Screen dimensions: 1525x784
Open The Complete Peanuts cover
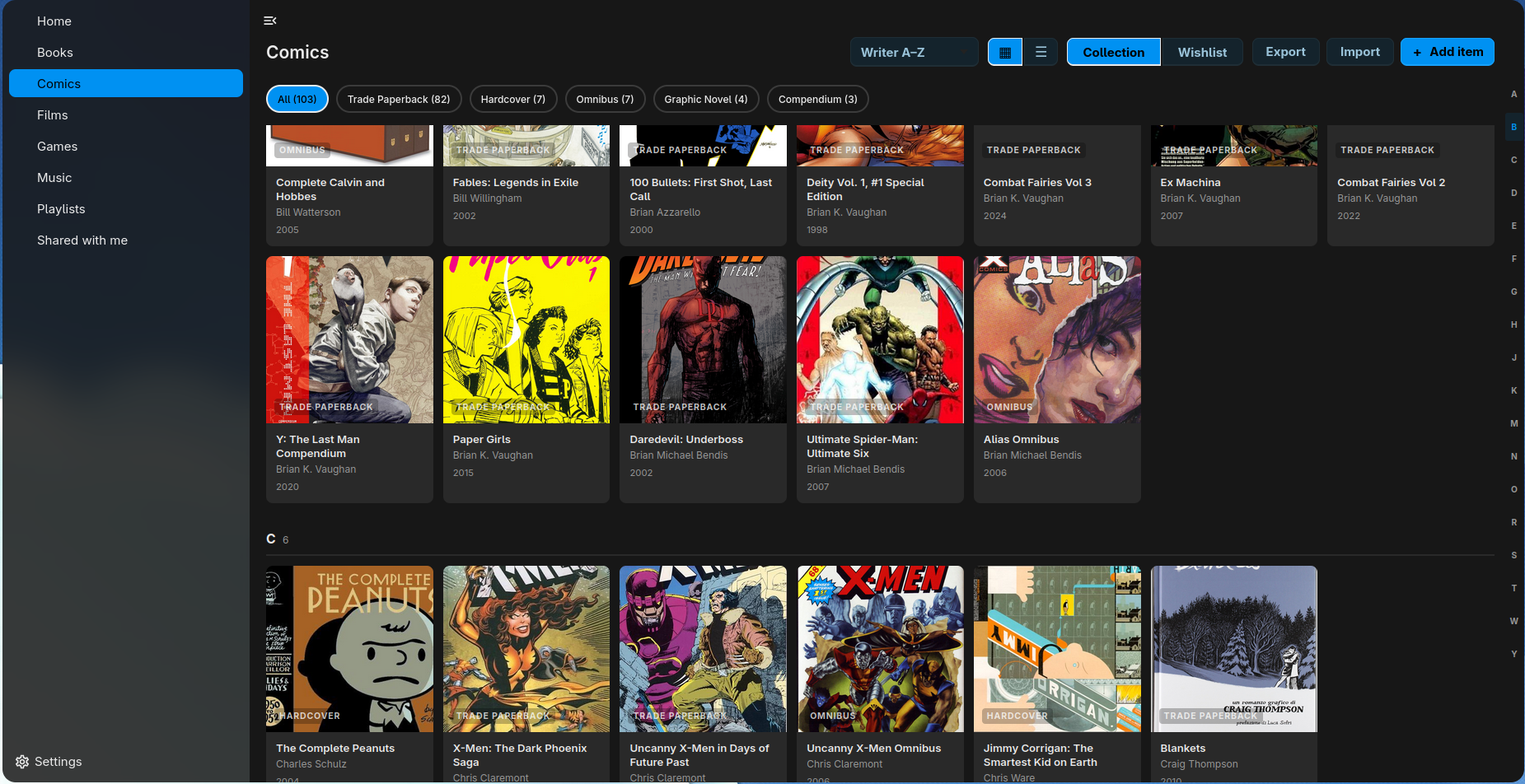(349, 649)
